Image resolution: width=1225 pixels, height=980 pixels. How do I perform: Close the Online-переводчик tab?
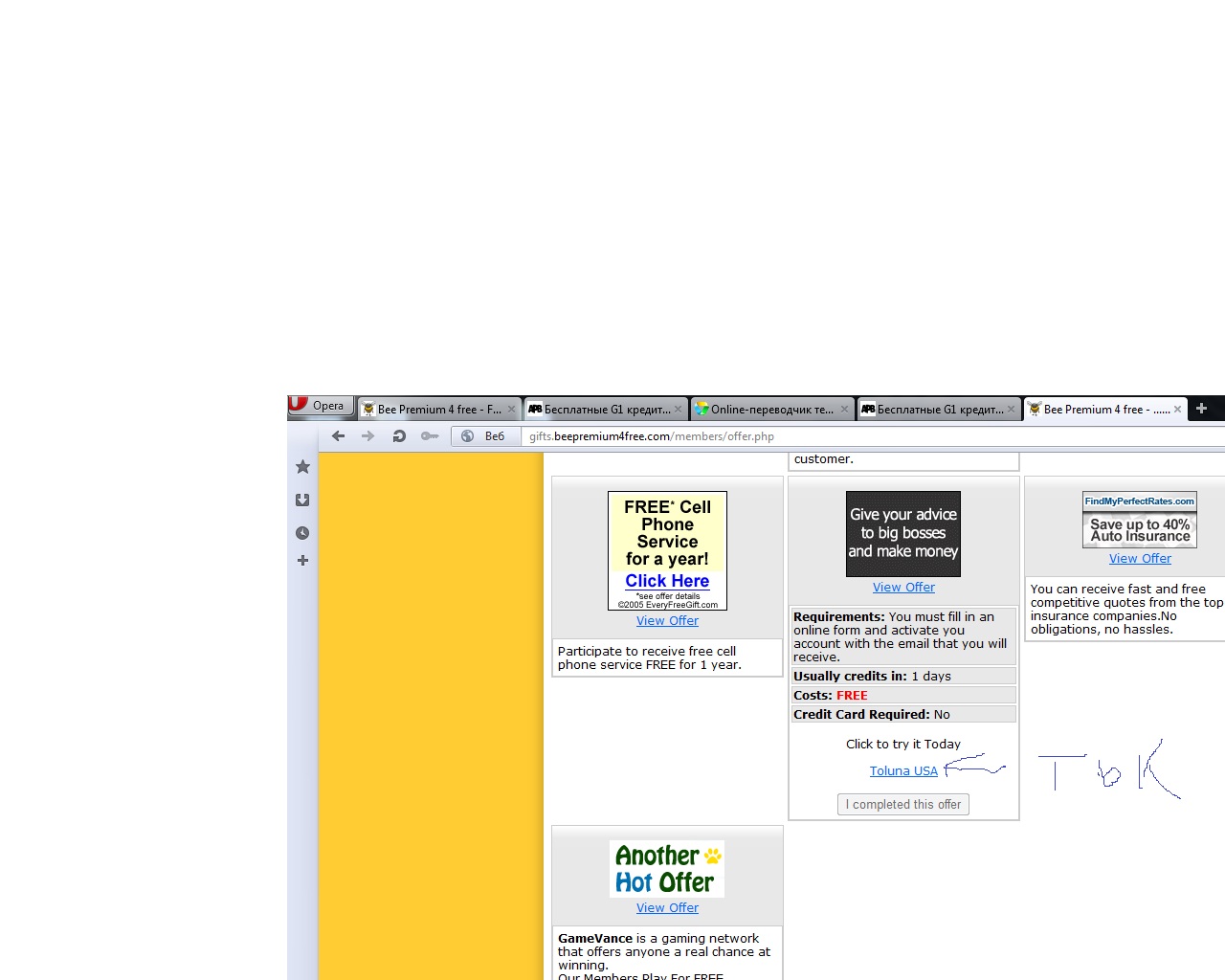coord(844,410)
